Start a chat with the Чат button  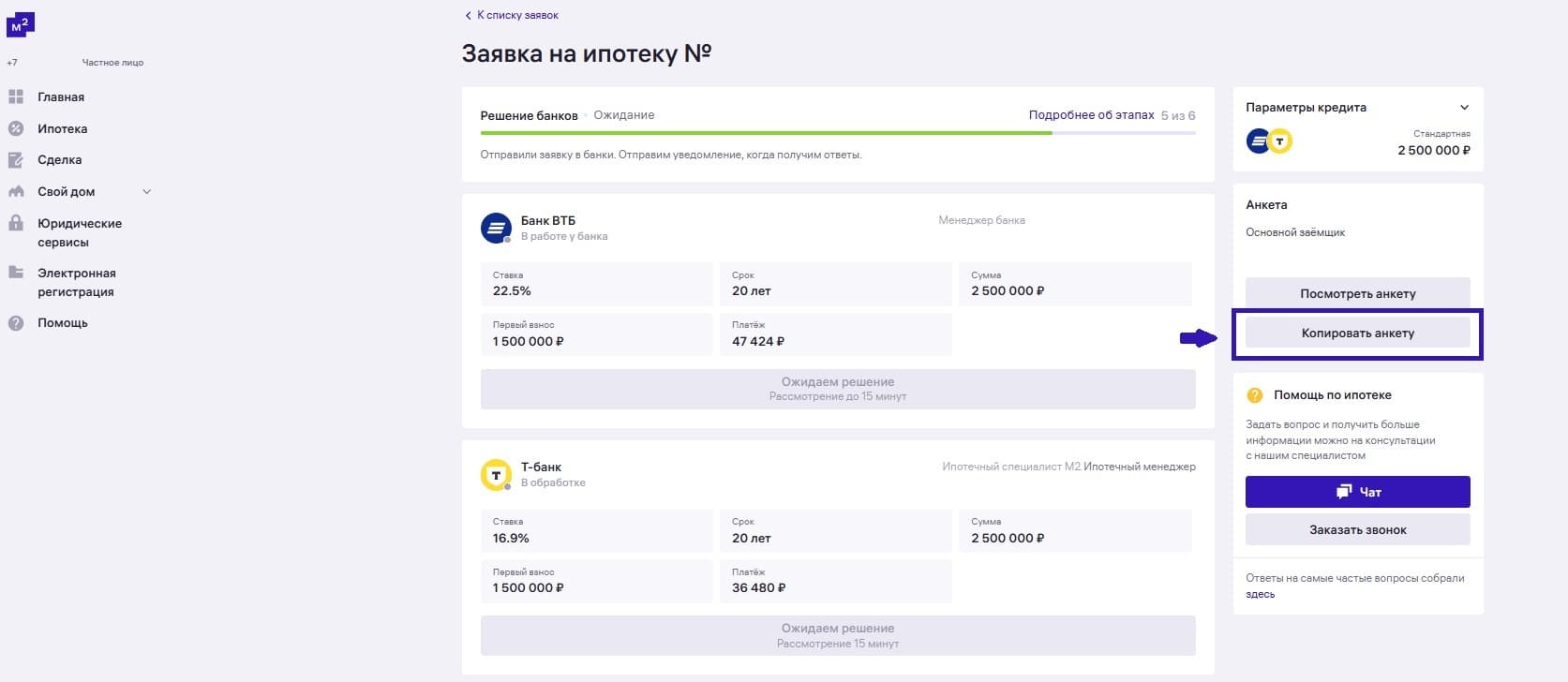(1357, 492)
